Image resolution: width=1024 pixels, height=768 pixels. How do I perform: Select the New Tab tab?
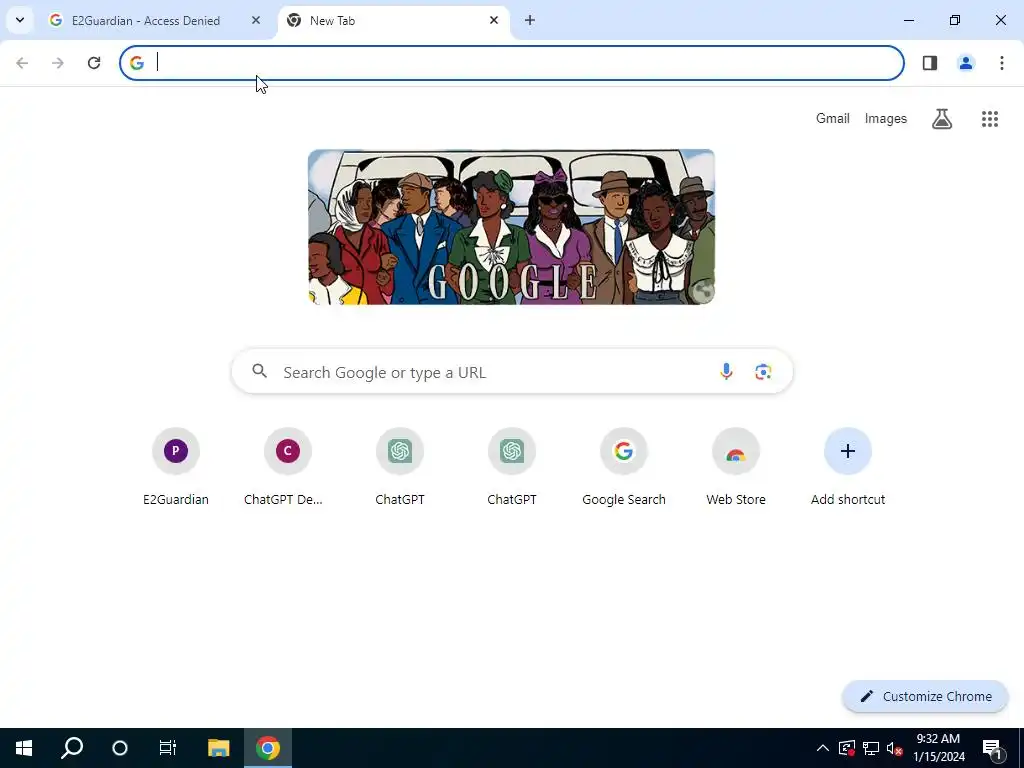click(393, 20)
